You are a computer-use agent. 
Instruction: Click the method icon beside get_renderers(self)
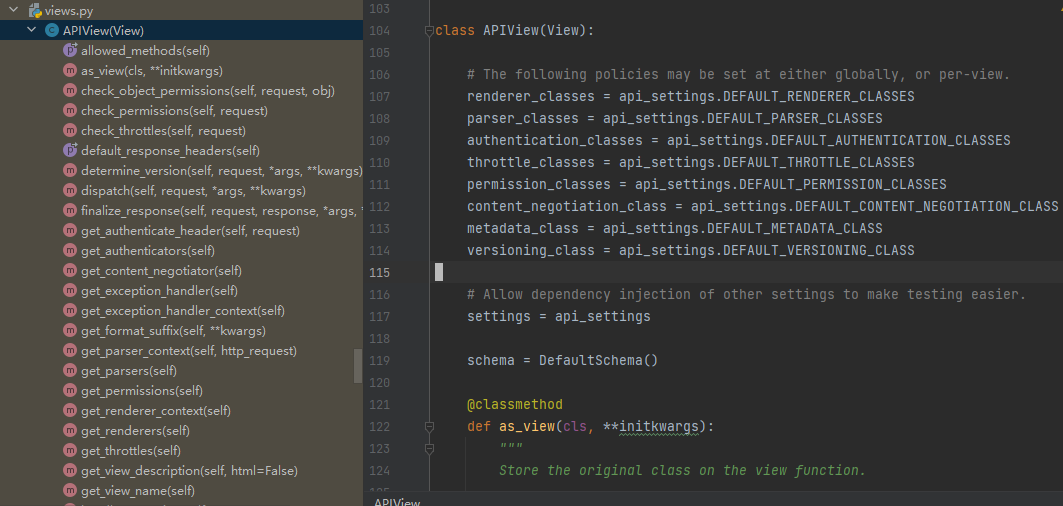click(70, 431)
